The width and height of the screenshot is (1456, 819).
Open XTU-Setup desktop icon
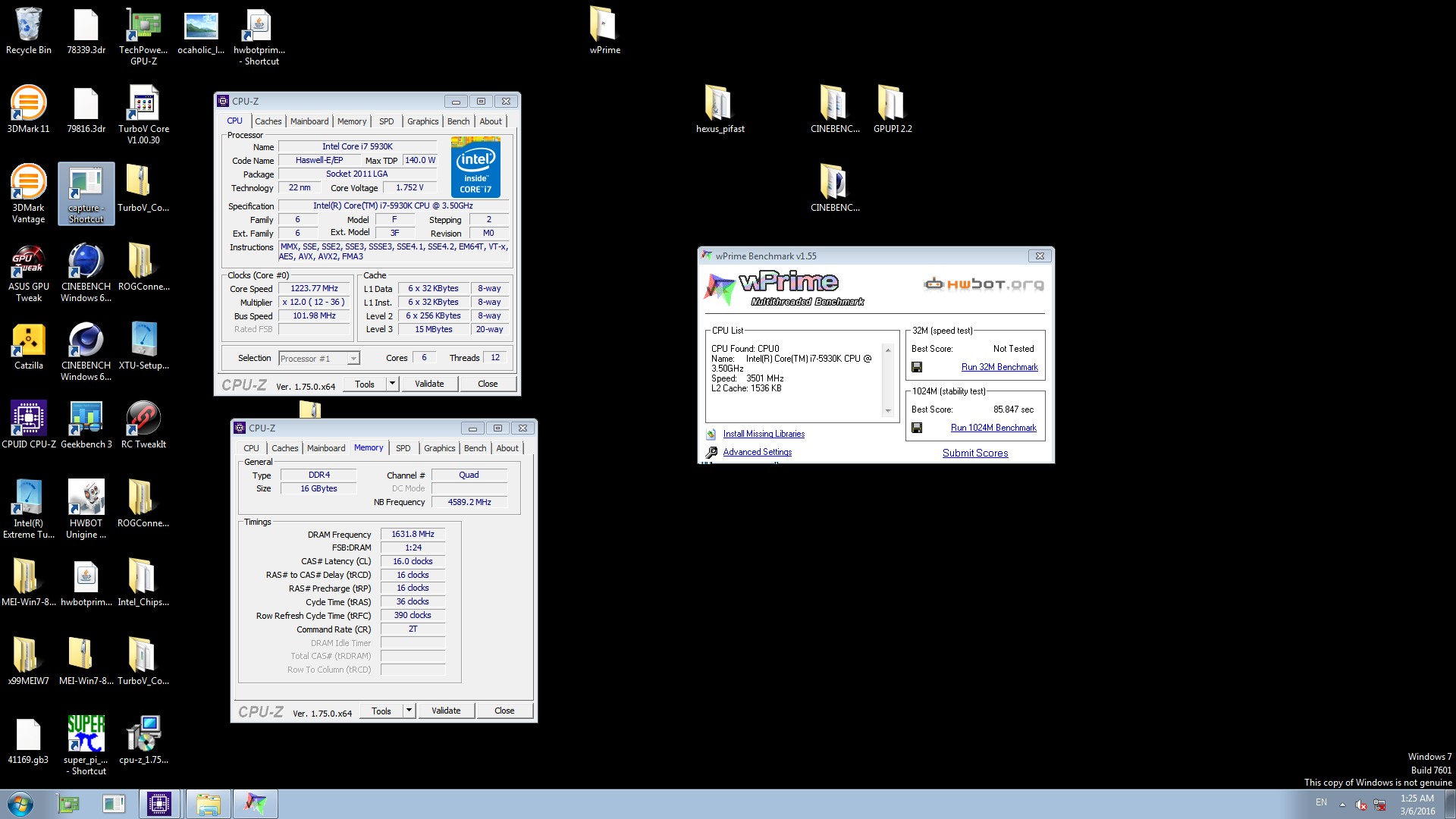click(143, 346)
